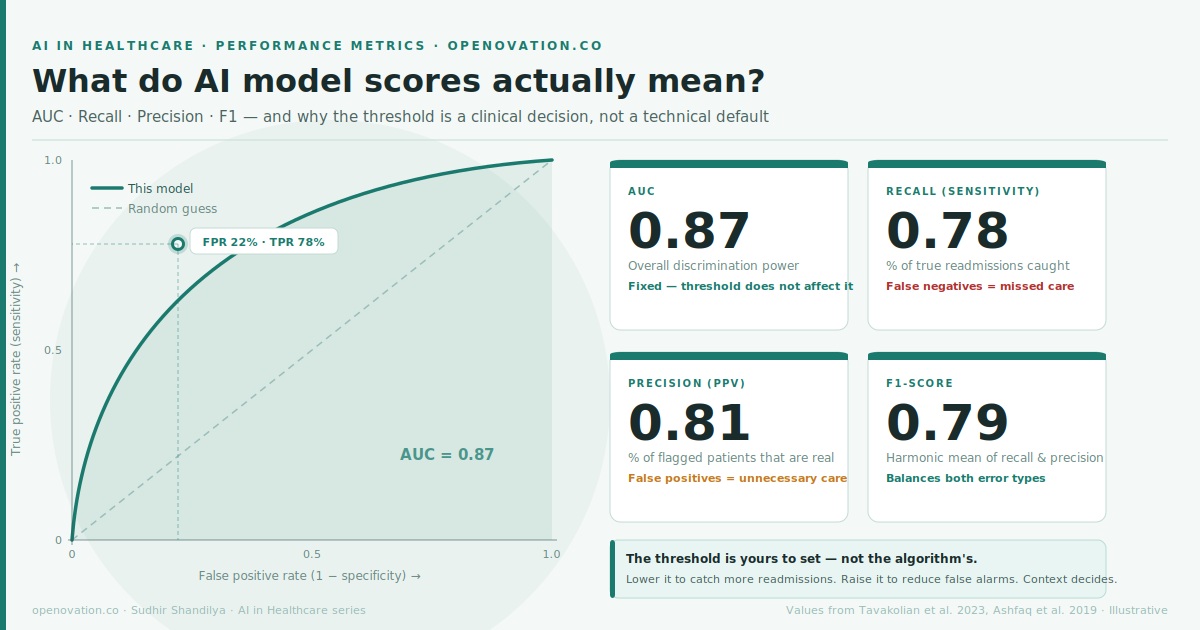Image resolution: width=1200 pixels, height=630 pixels.
Task: Click the Precision (PPV) 0.81 value
Action: click(x=689, y=423)
